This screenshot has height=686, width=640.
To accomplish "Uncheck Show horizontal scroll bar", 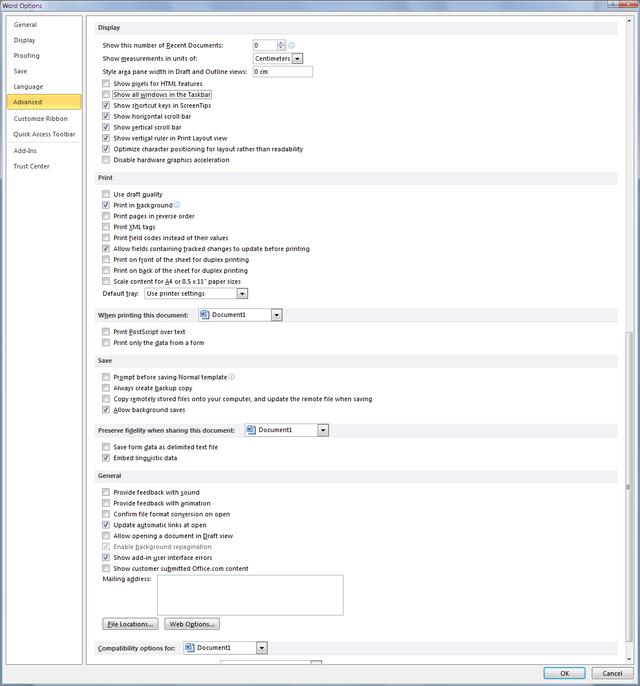I will 106,116.
